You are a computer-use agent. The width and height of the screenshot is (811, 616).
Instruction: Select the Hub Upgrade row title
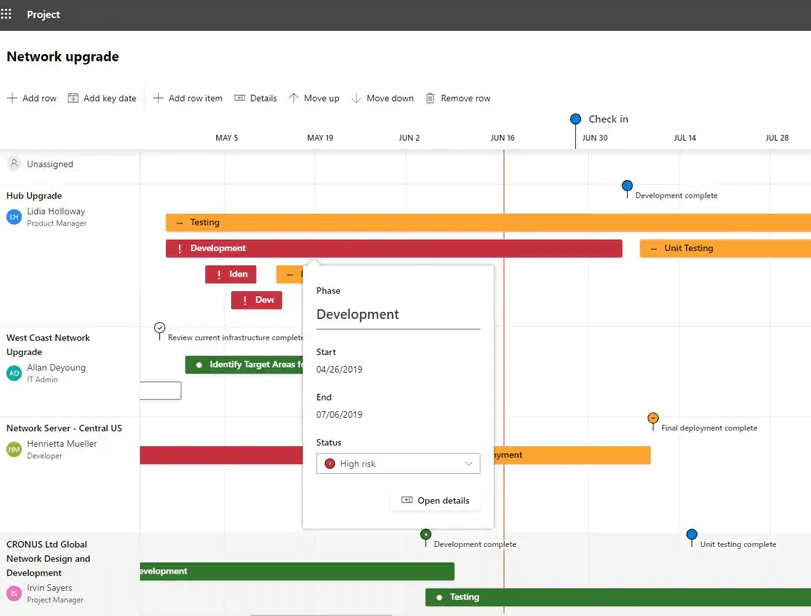[34, 196]
